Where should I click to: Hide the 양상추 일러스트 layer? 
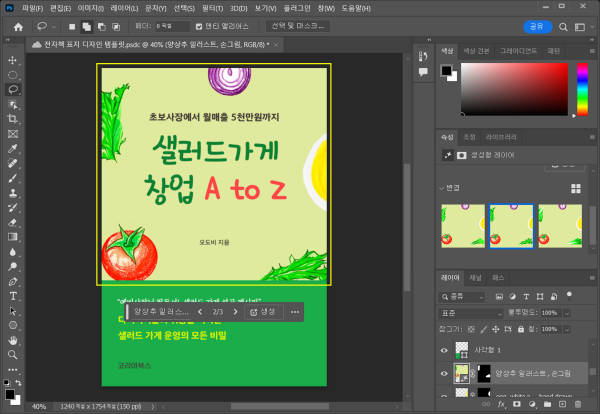pyautogui.click(x=445, y=373)
